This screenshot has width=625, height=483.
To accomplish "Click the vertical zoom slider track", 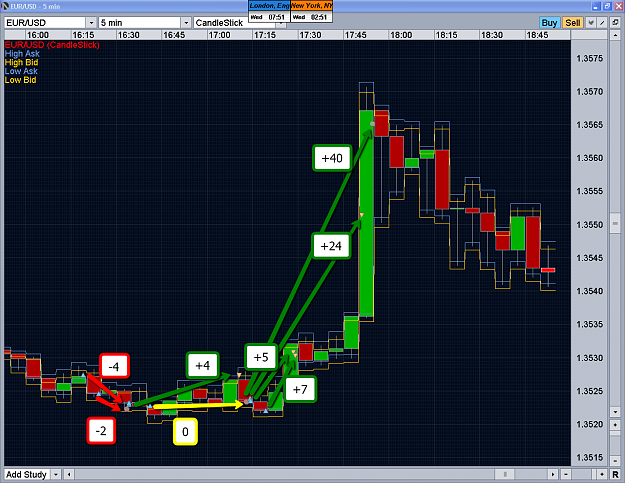I will [x=615, y=442].
